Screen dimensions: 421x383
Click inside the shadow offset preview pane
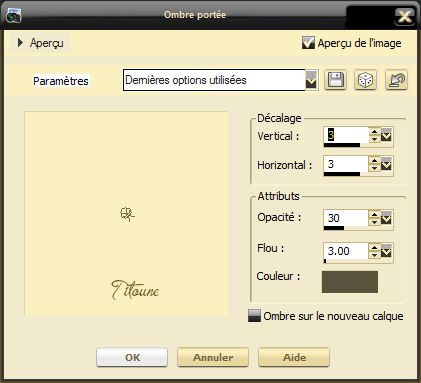(126, 213)
